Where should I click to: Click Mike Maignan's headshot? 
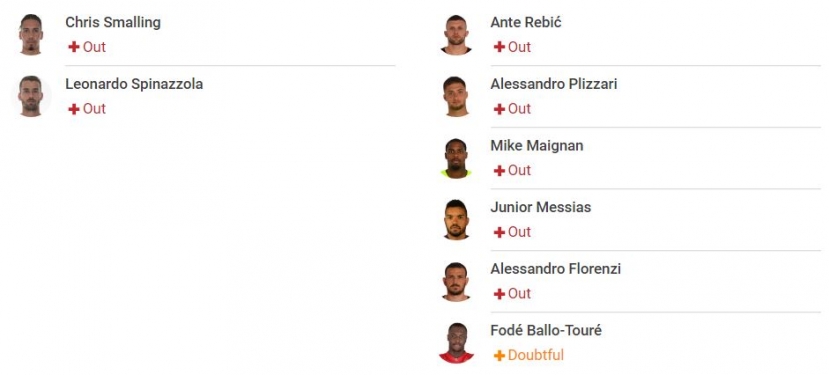point(456,158)
